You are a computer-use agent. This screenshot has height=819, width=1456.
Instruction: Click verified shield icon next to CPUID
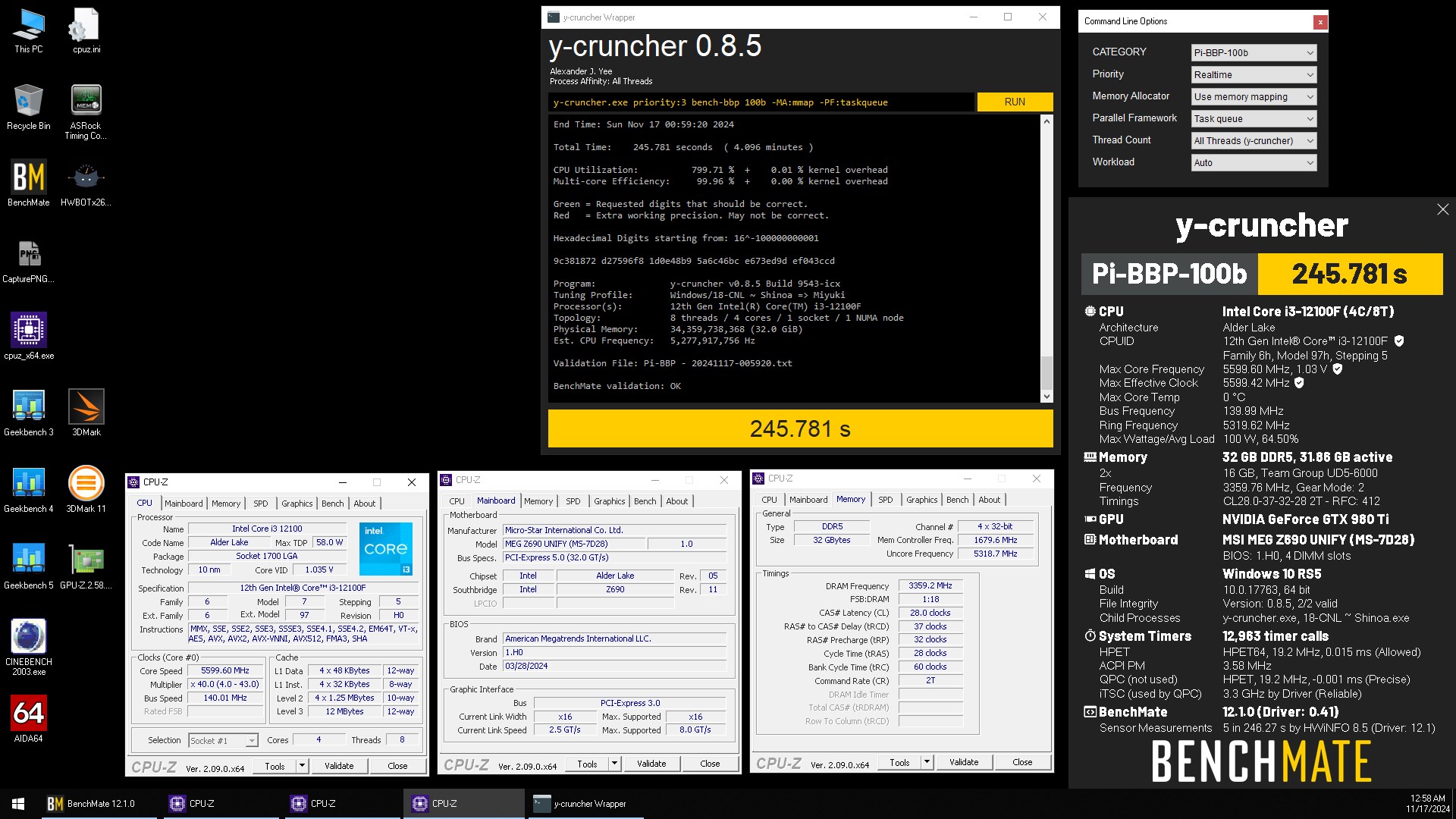point(1399,341)
